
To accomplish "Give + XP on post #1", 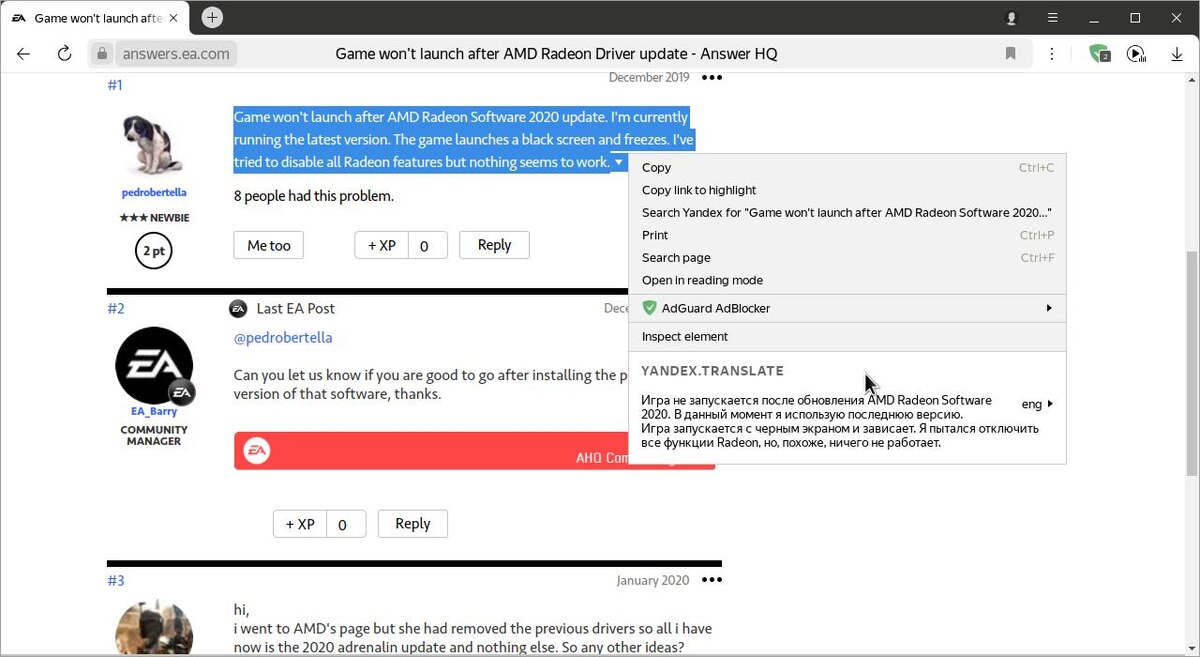I will tap(381, 245).
